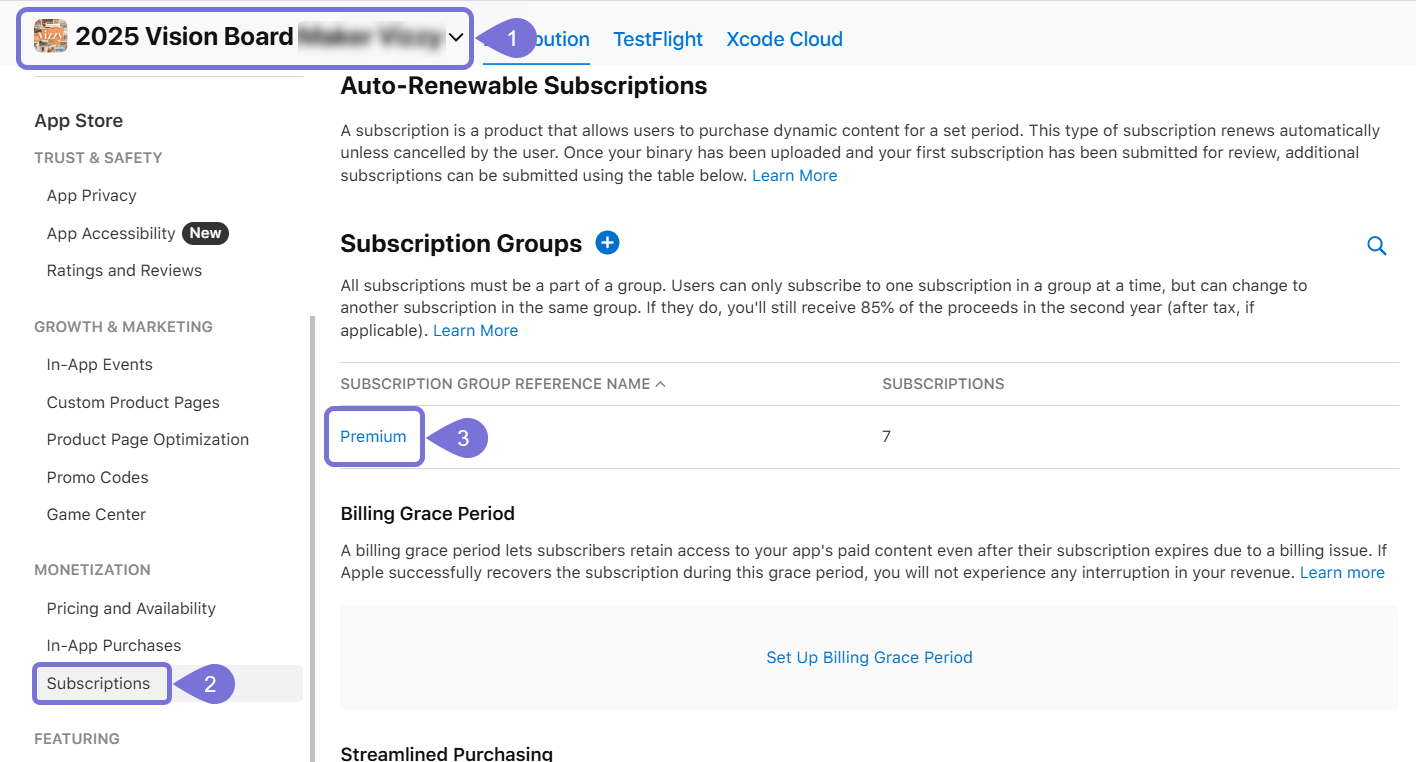Click Learn More about subscription groups
Image resolution: width=1416 pixels, height=762 pixels.
tap(475, 330)
